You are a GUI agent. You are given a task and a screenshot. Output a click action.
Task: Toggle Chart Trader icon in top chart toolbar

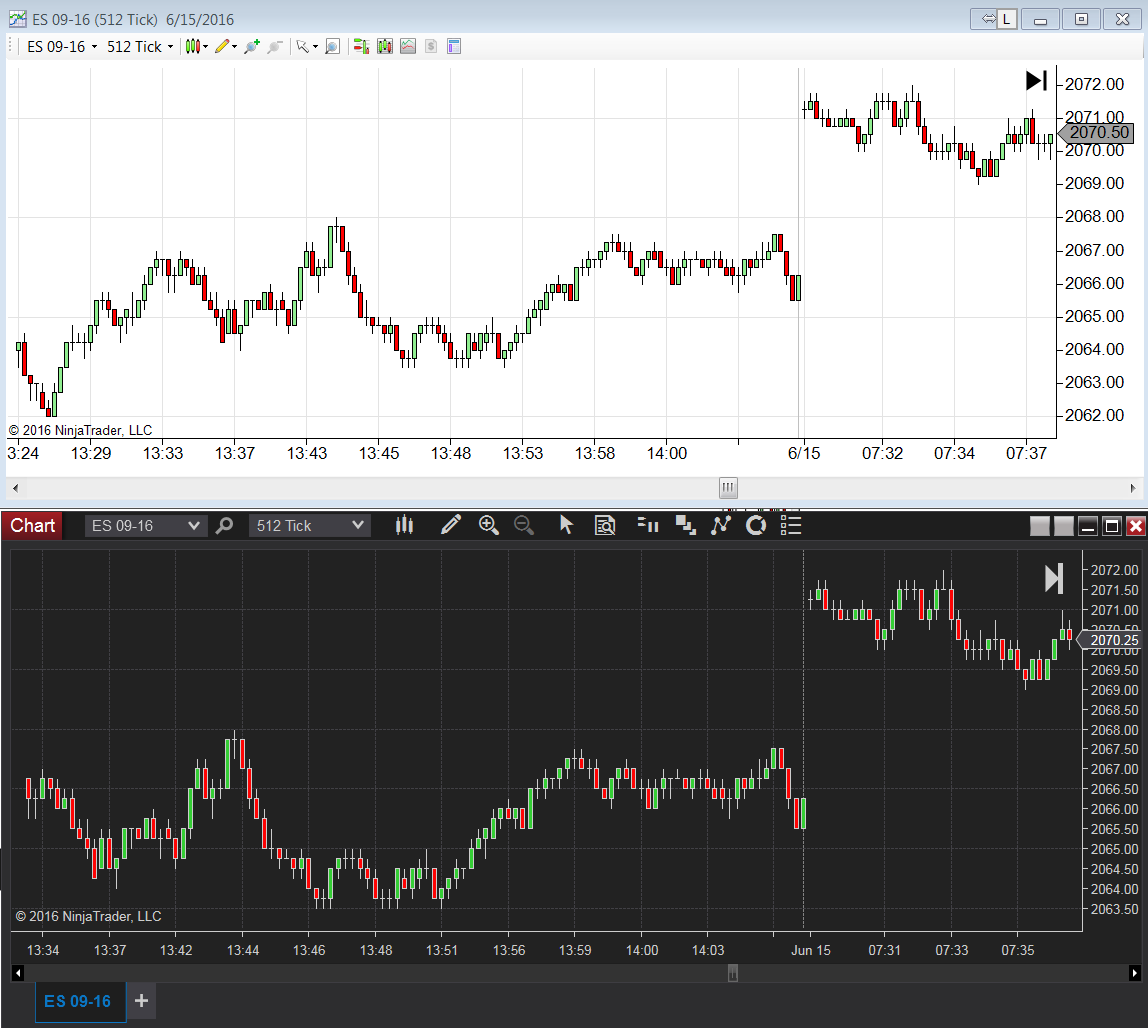(361, 46)
